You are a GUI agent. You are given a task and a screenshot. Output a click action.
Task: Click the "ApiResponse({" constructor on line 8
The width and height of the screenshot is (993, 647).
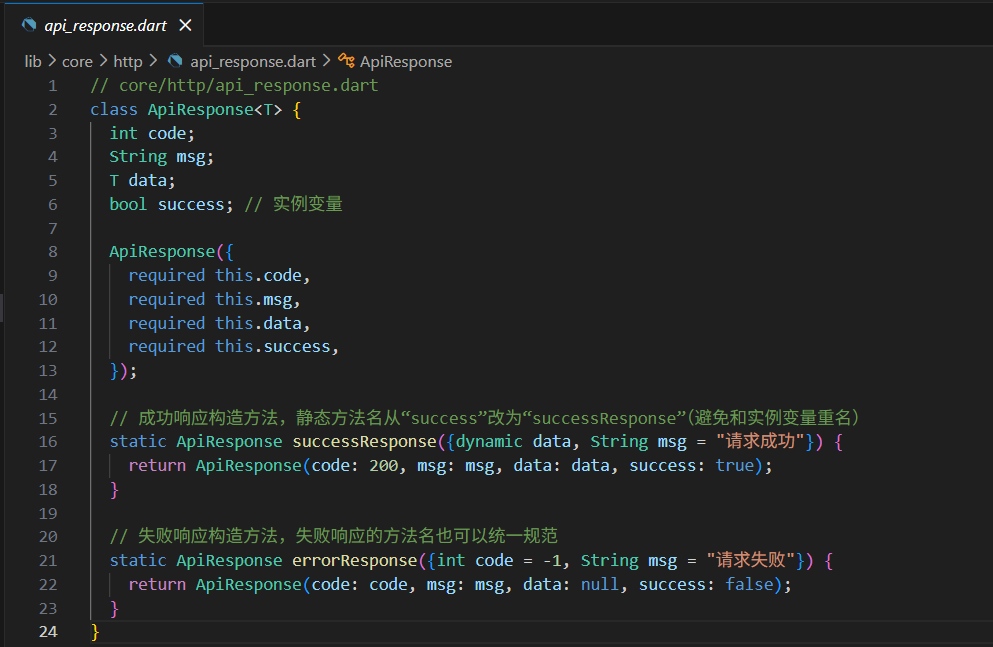point(172,252)
